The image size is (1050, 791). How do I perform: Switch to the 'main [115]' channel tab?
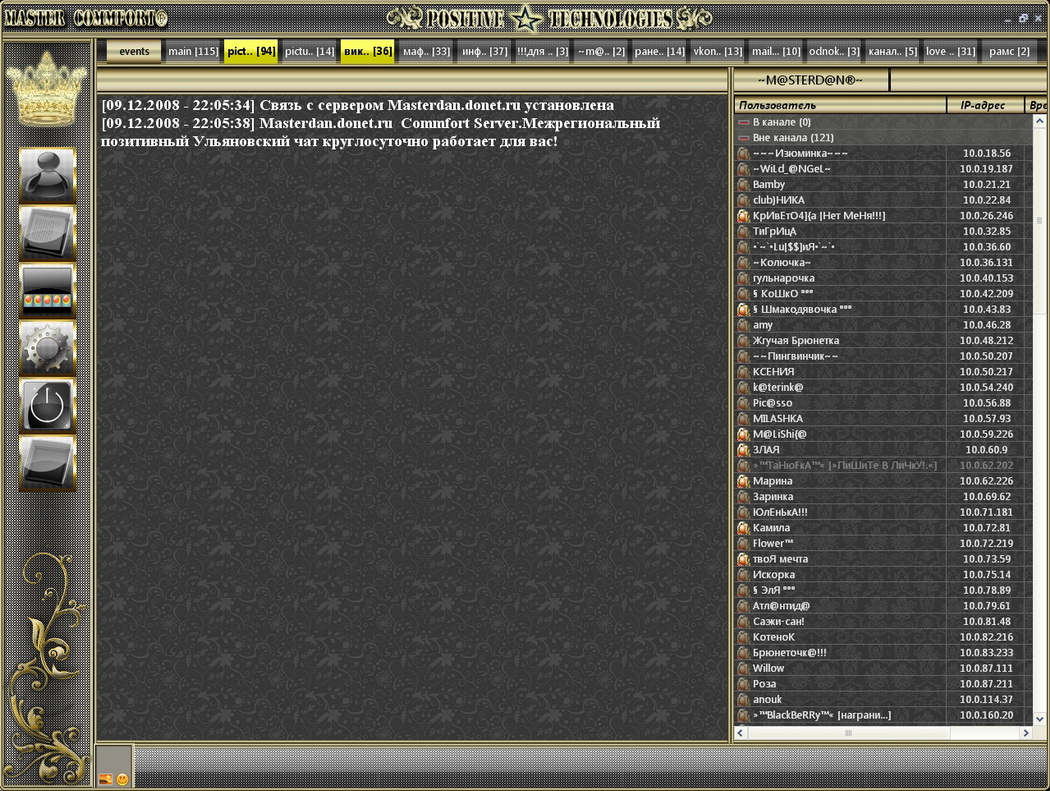click(x=193, y=52)
